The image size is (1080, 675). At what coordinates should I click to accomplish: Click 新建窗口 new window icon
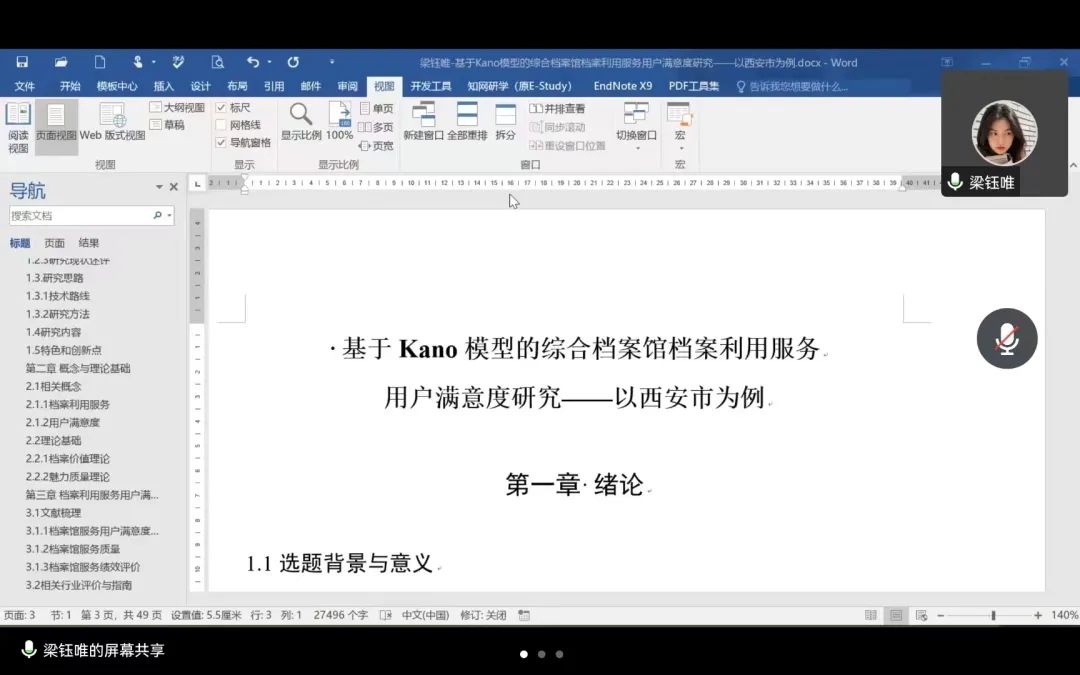(x=423, y=122)
